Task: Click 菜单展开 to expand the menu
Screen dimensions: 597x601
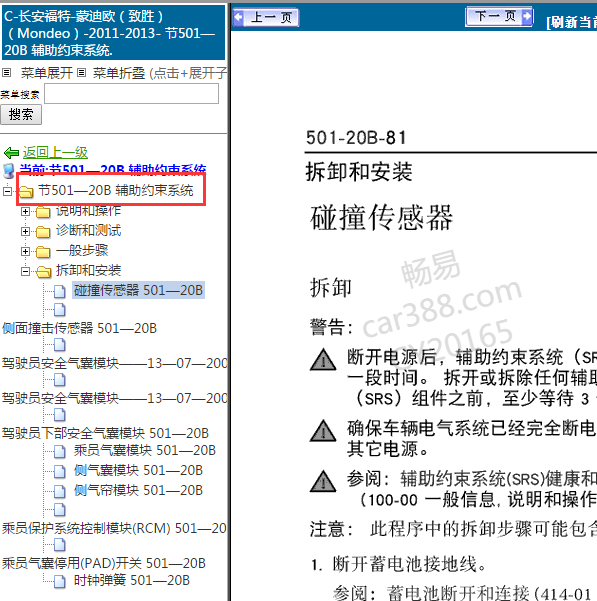Action: coord(47,73)
